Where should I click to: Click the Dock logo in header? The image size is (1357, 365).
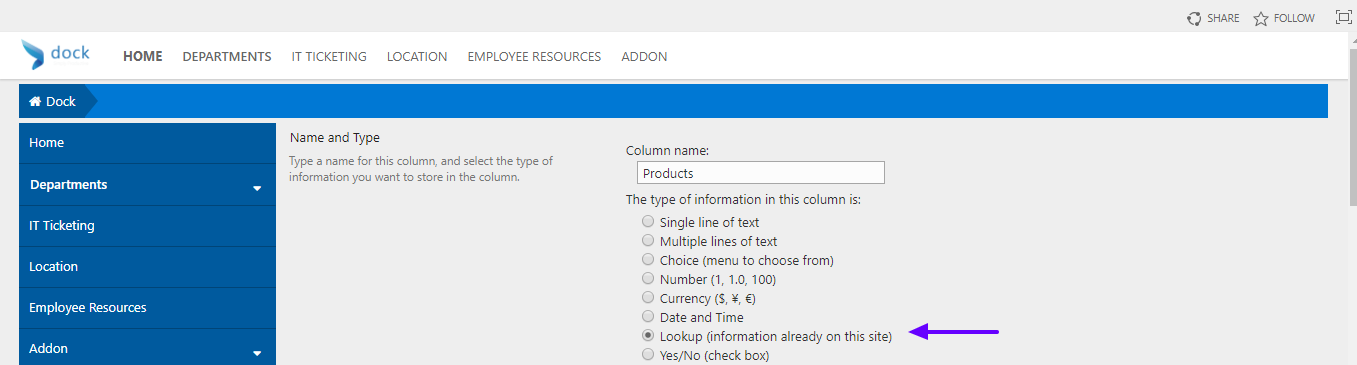click(x=56, y=55)
